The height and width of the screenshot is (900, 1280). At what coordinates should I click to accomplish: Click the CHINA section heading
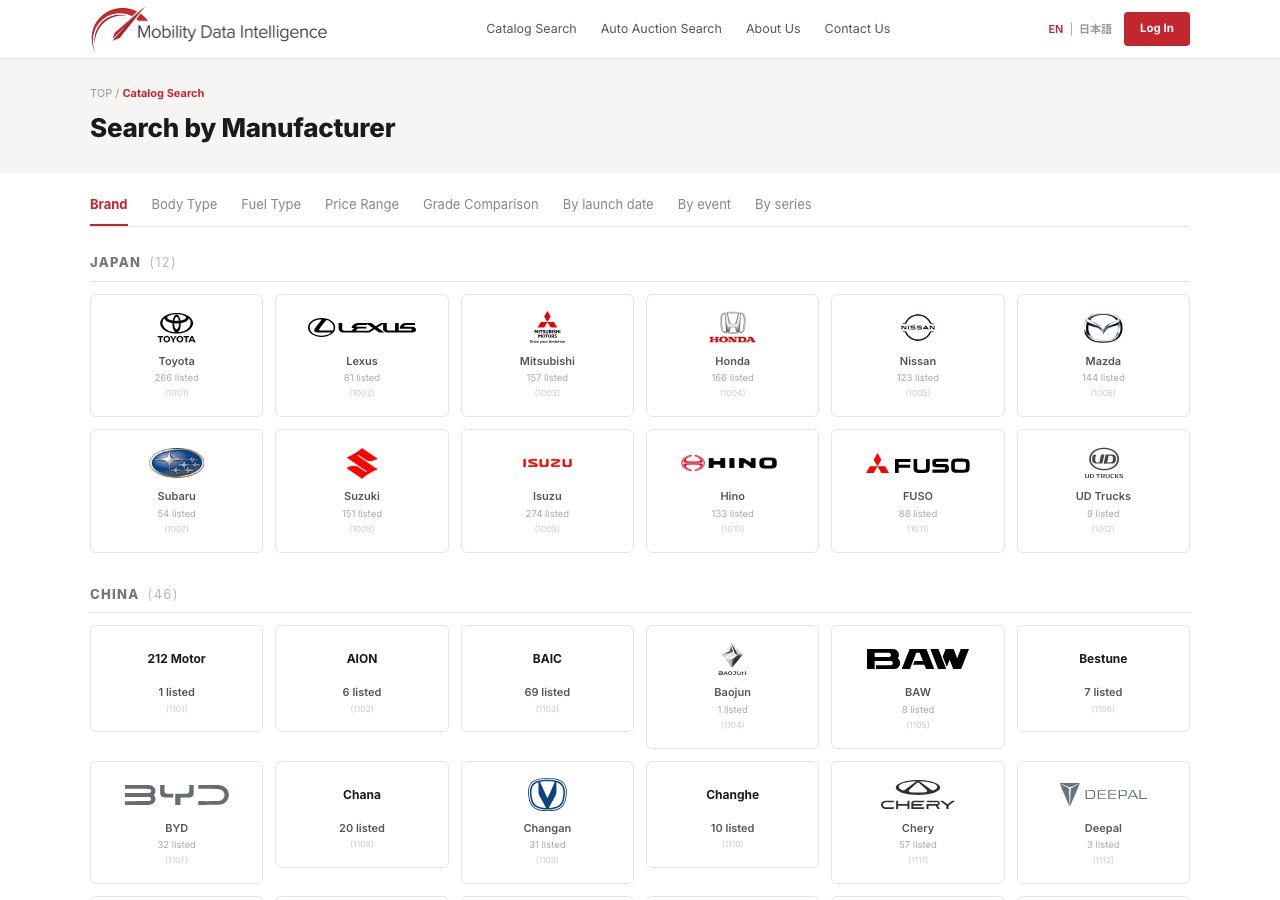point(114,594)
